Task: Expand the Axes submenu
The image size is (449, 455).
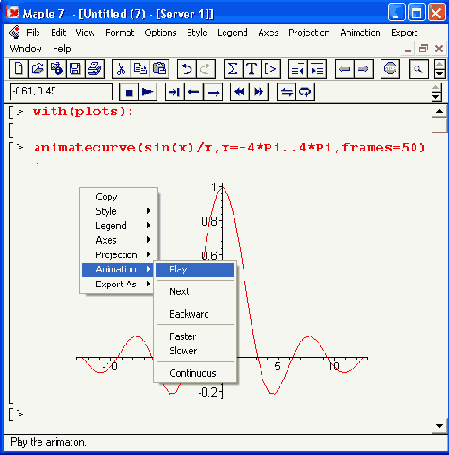Action: pos(118,240)
